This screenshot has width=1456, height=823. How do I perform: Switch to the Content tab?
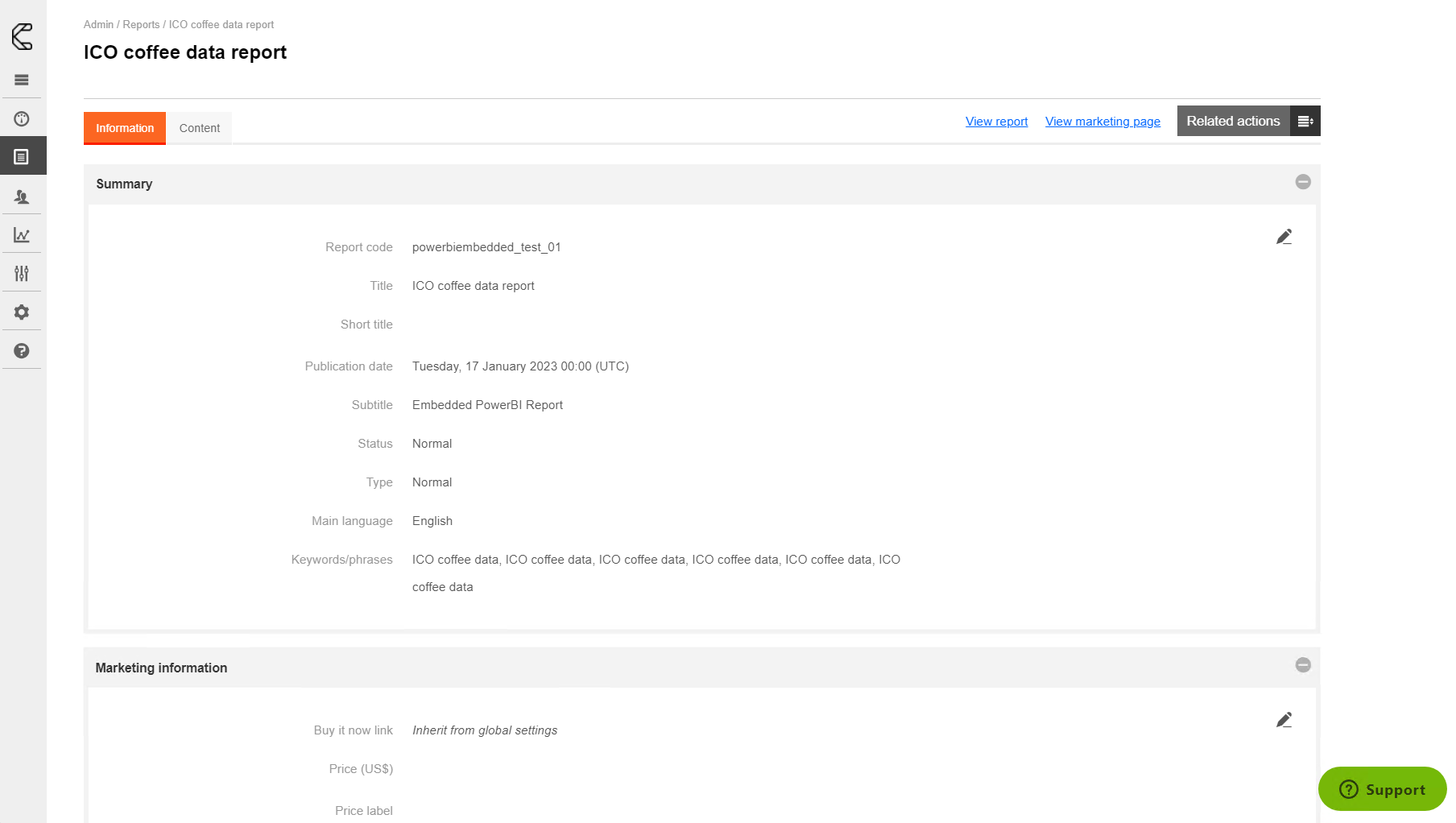click(x=200, y=128)
